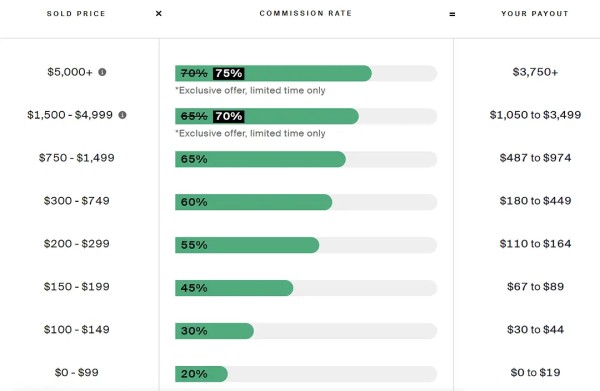600x391 pixels.
Task: Click the 60% commission bar
Action: (x=306, y=202)
